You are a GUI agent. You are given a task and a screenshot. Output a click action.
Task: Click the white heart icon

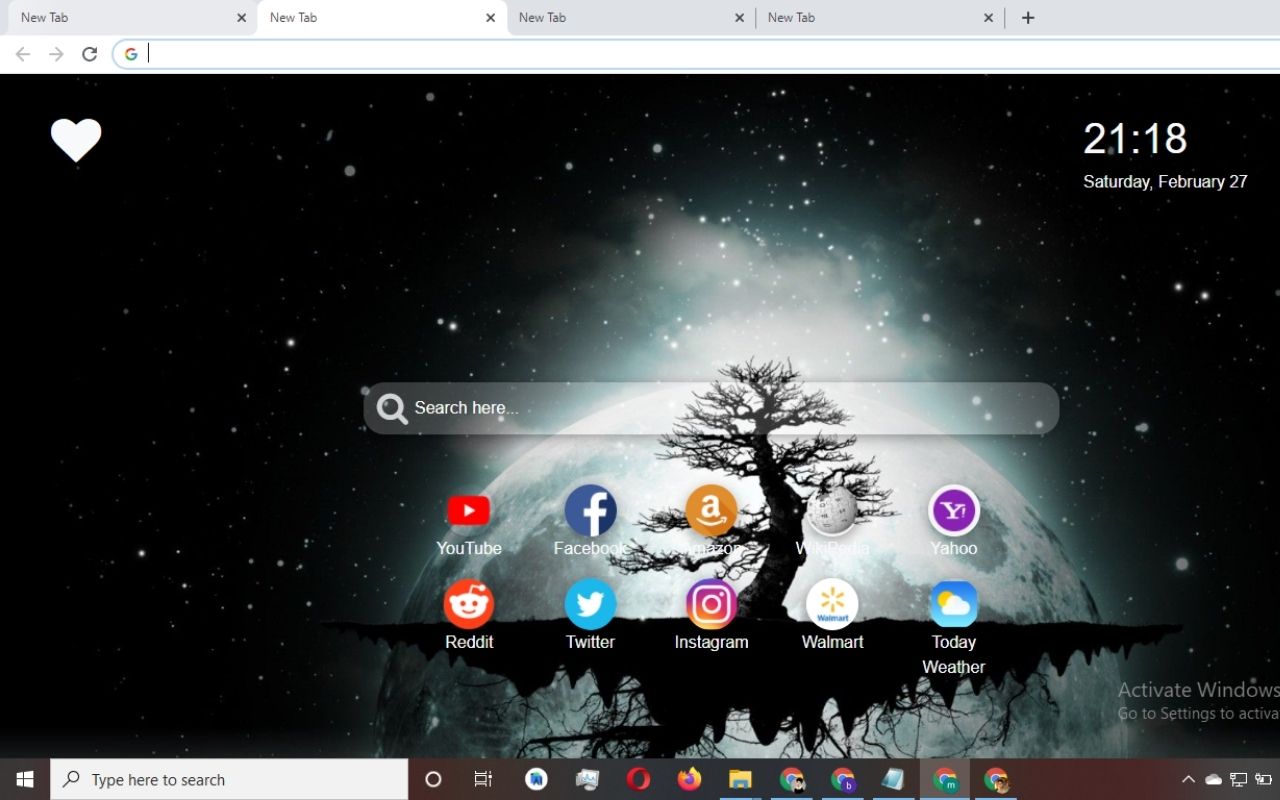(x=76, y=140)
